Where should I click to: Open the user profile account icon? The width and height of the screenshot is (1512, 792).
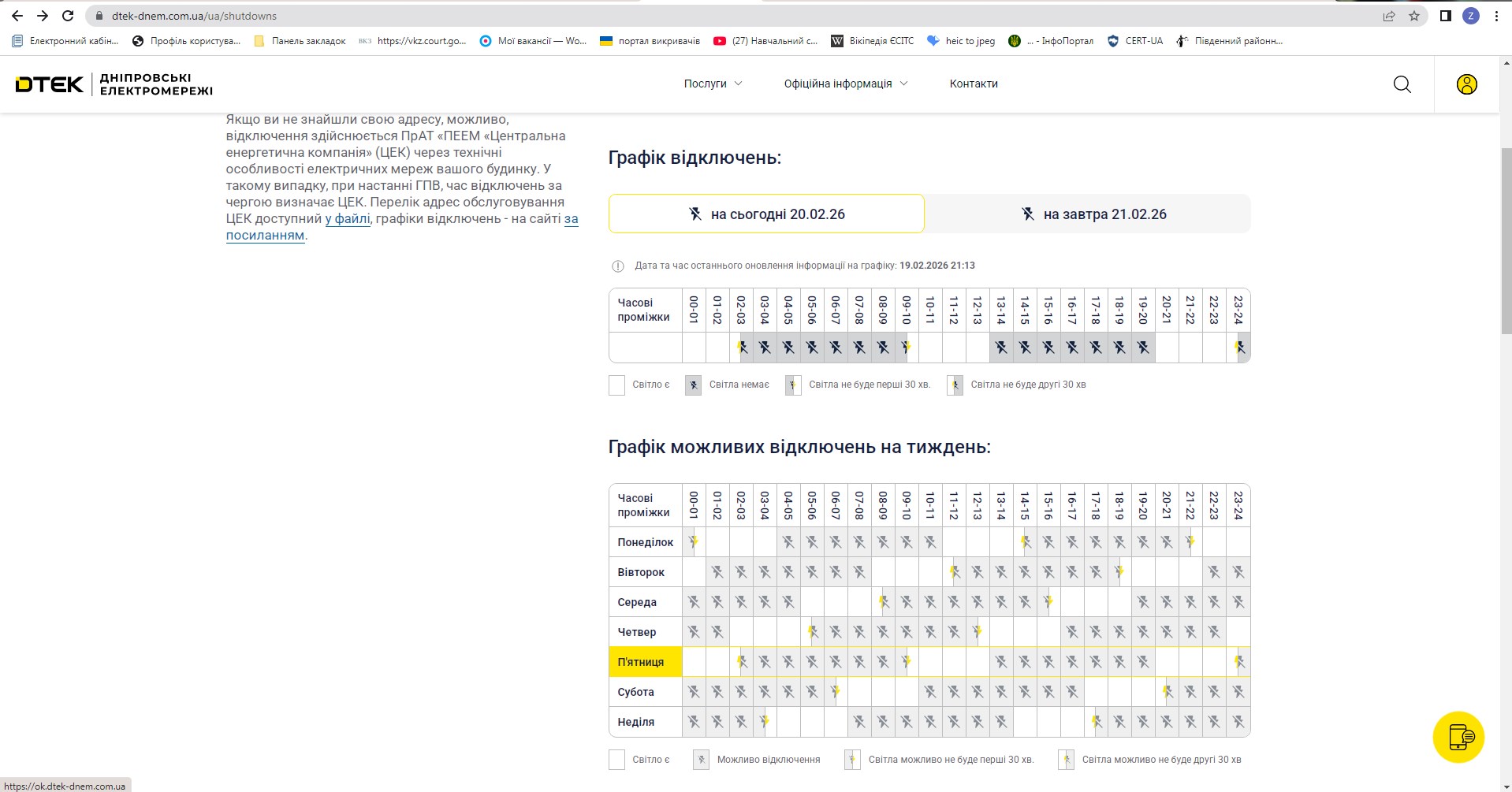coord(1466,84)
